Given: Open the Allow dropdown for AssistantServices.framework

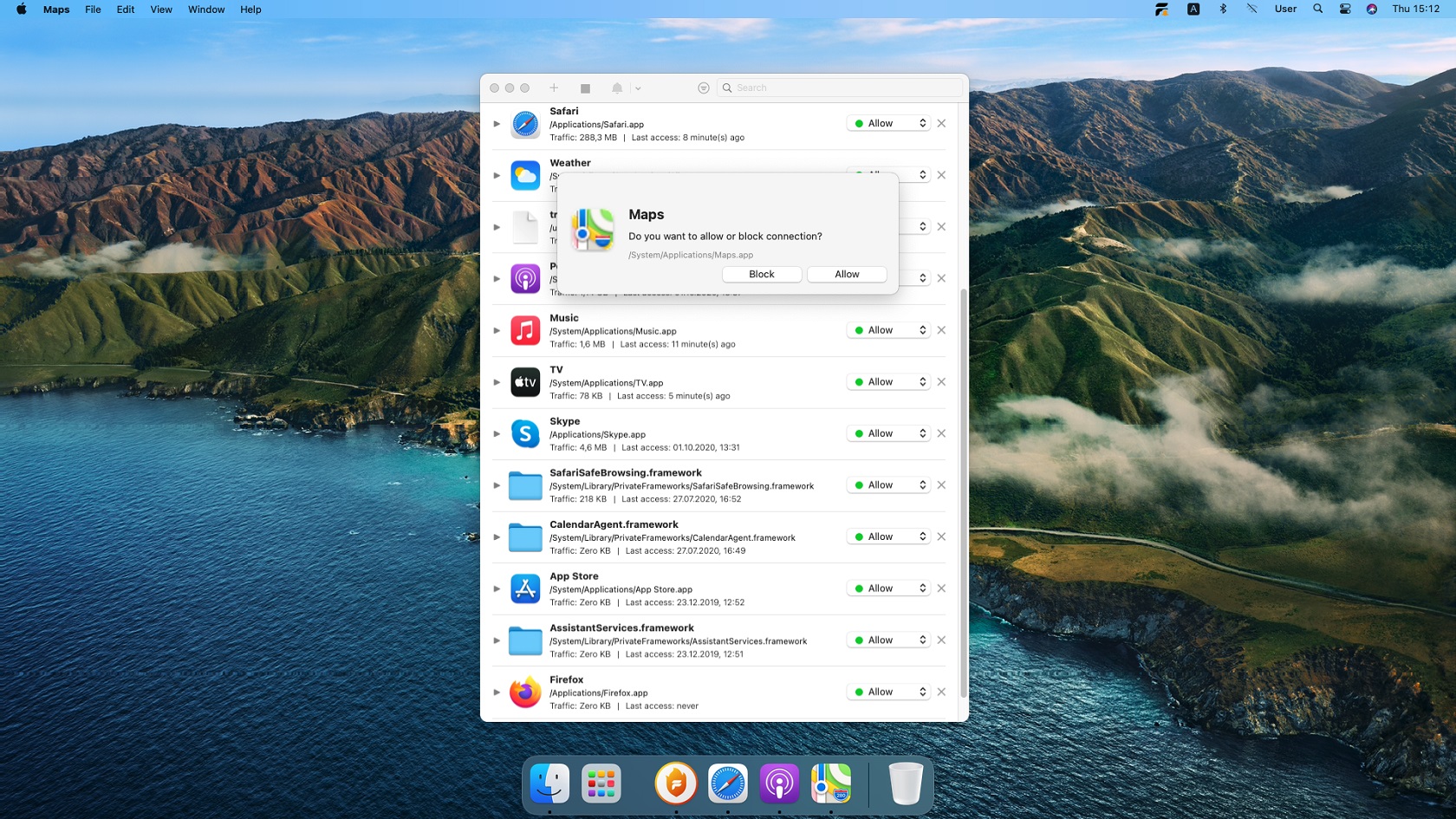Looking at the screenshot, I should point(888,640).
